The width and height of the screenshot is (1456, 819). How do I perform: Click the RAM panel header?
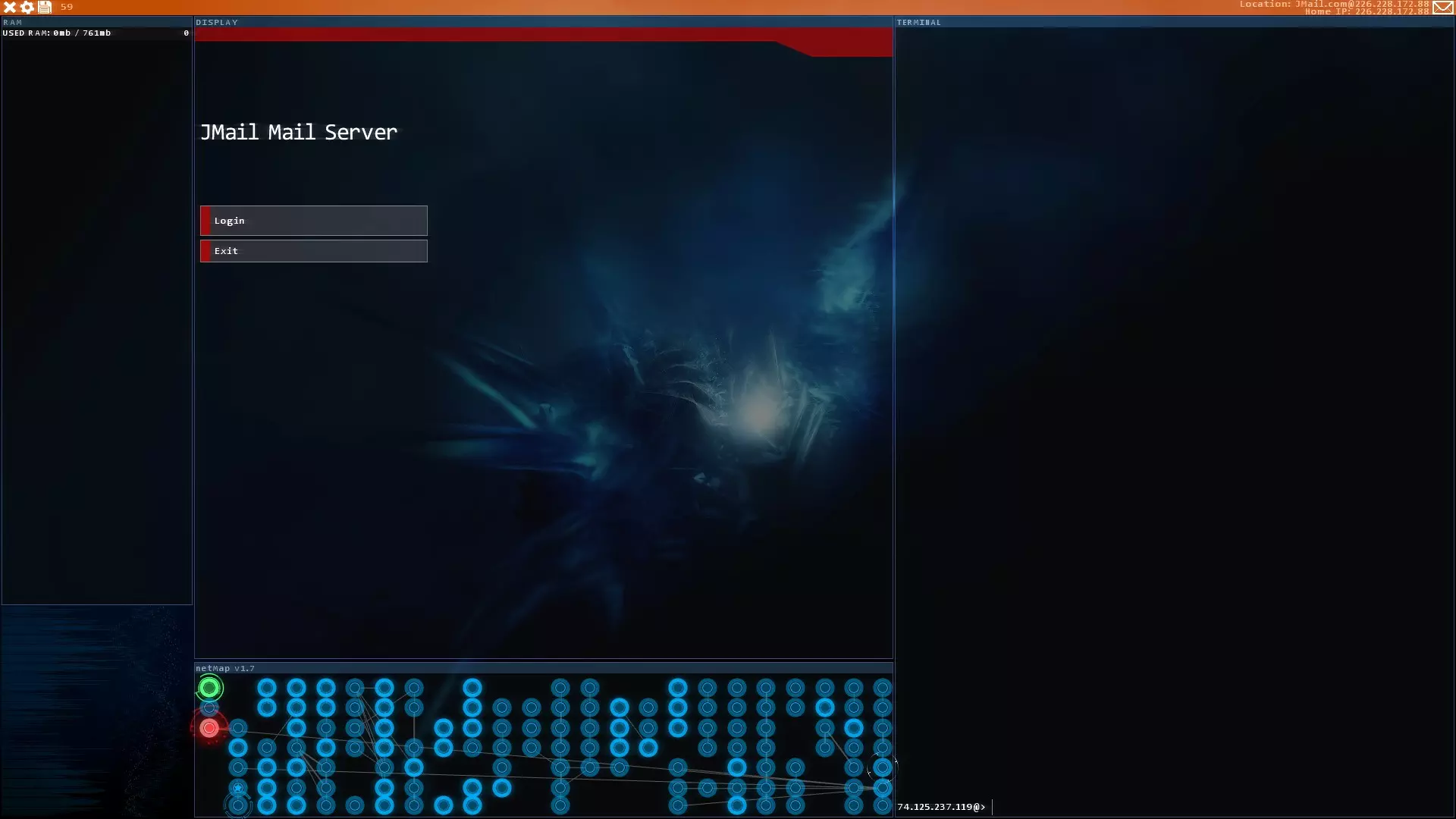[x=13, y=22]
